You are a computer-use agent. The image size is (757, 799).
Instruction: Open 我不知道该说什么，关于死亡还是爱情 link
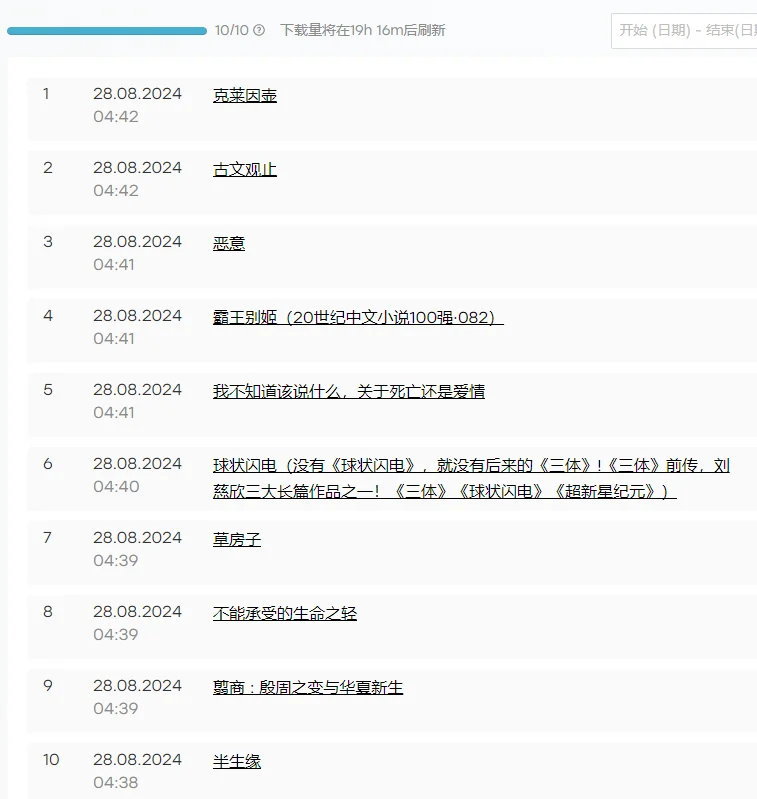[x=349, y=391]
